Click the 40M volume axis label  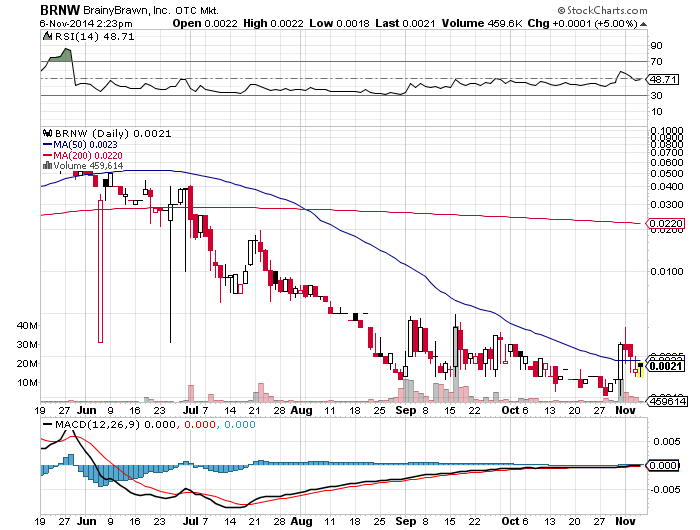pyautogui.click(x=27, y=326)
